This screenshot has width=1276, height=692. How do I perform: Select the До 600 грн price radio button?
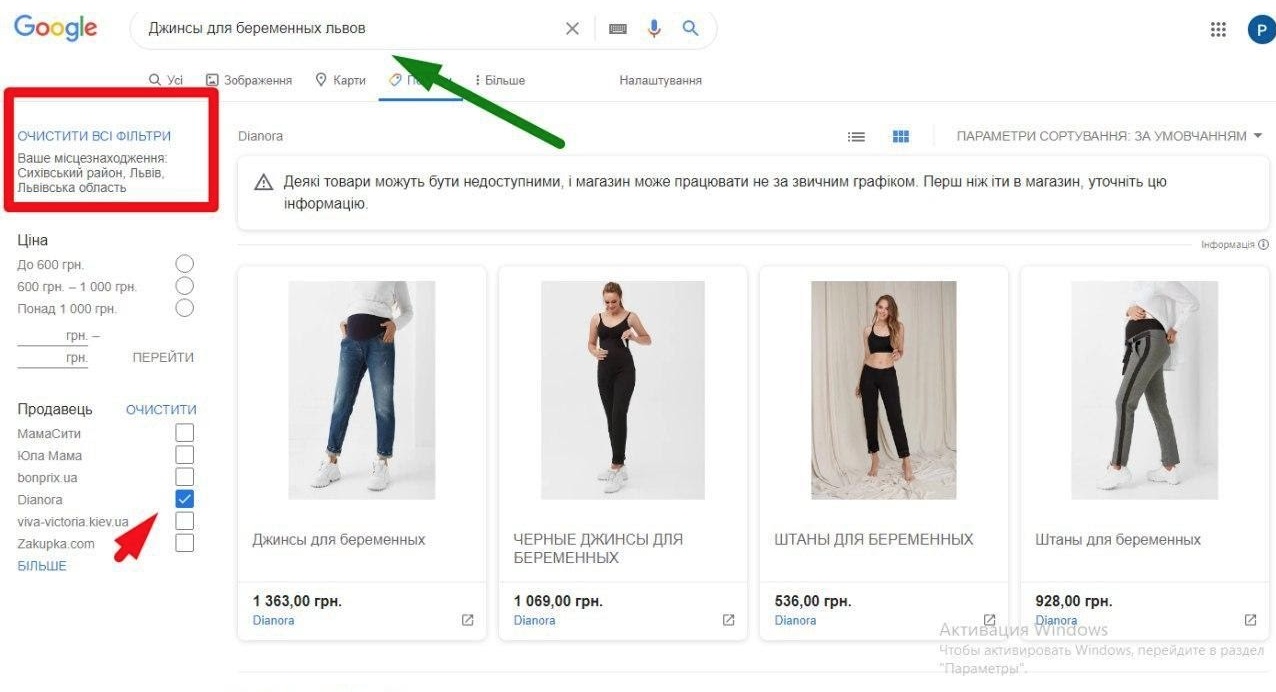click(183, 263)
